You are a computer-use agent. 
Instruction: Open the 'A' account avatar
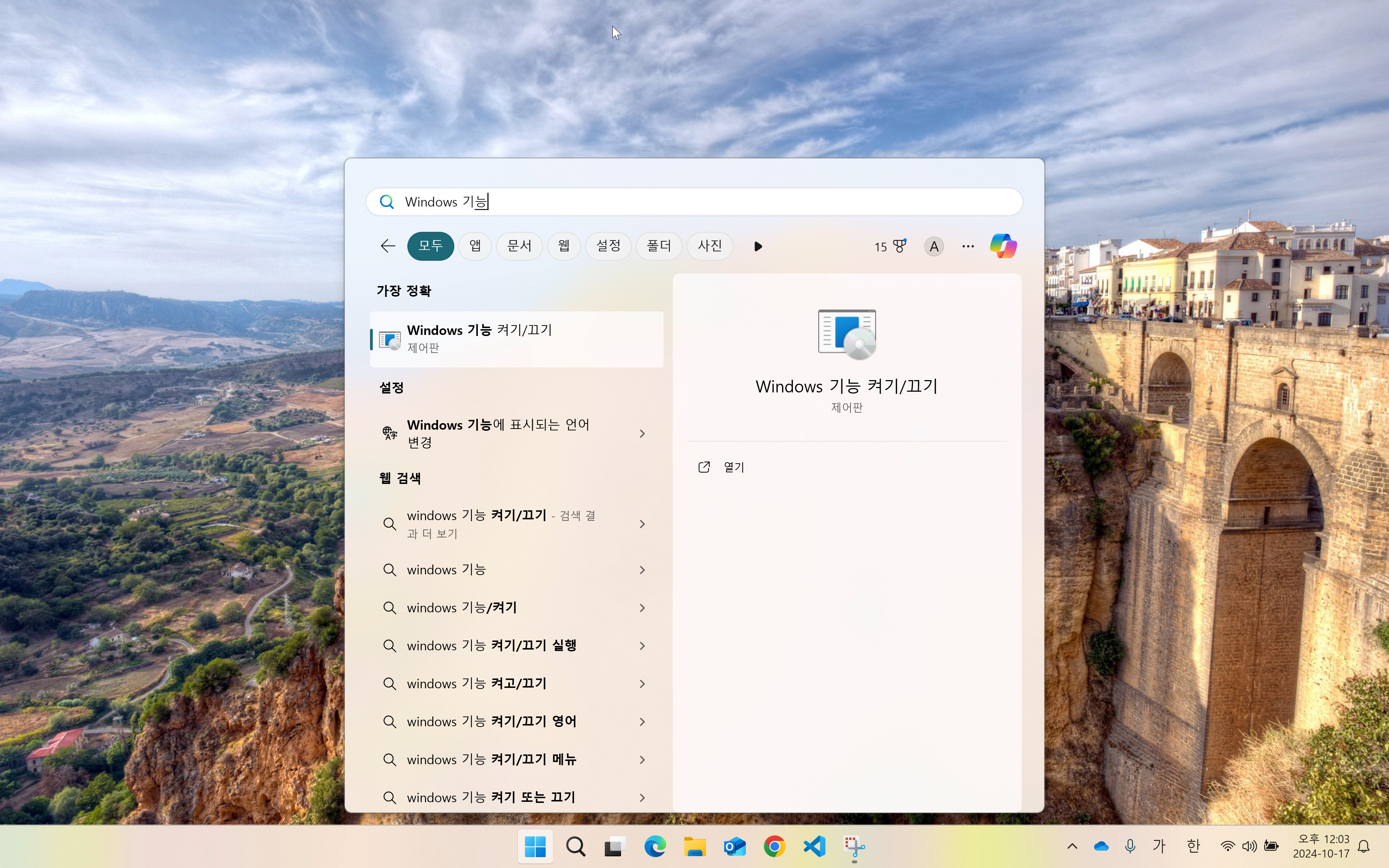[933, 246]
